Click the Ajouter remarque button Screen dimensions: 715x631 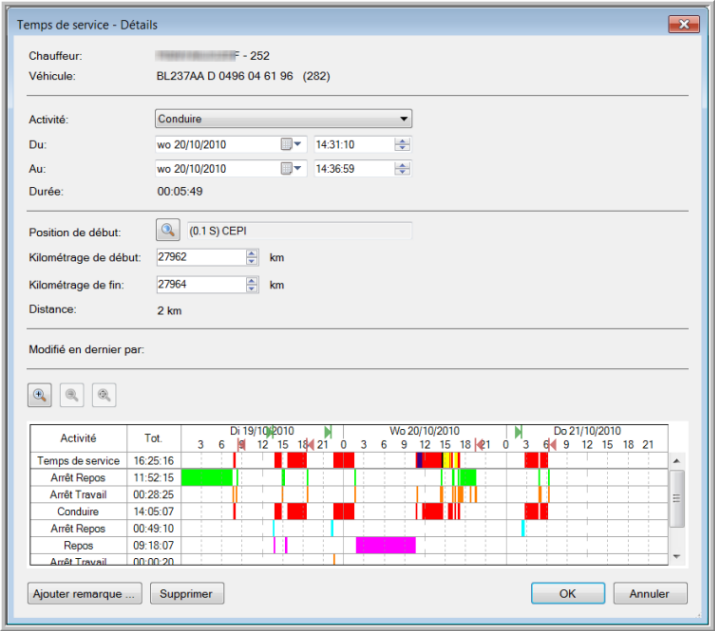(84, 593)
